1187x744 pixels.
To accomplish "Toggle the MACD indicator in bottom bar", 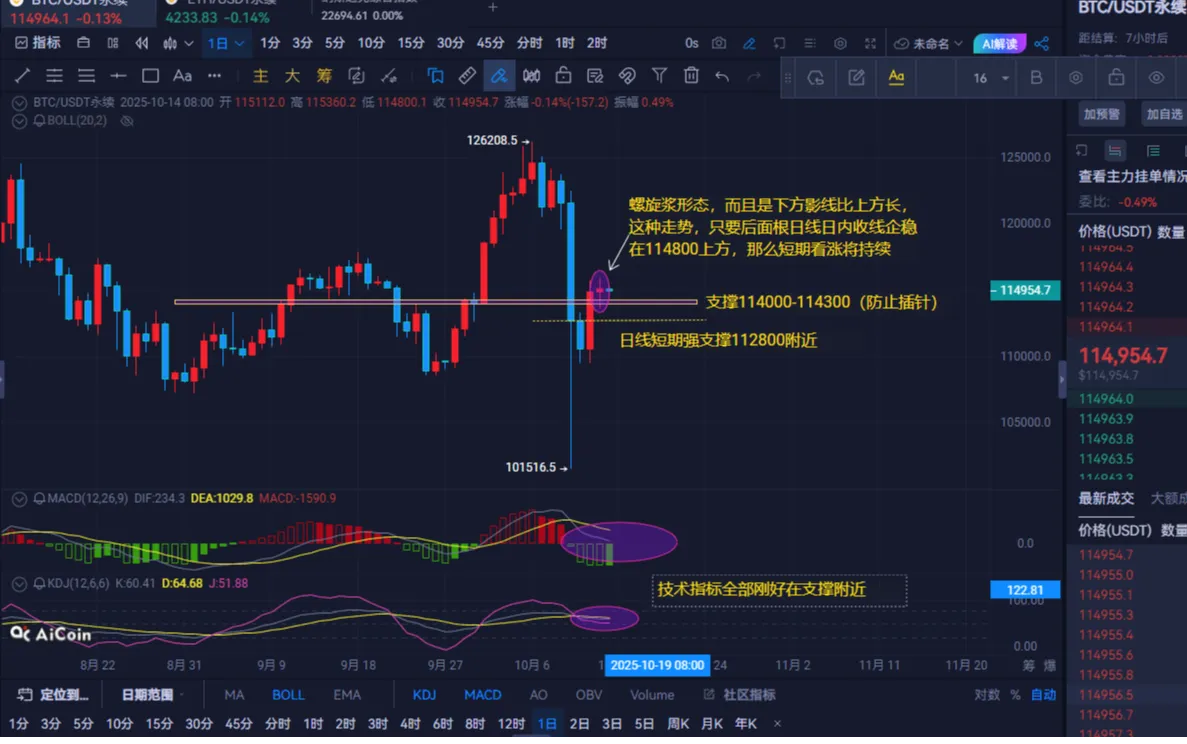I will click(482, 695).
